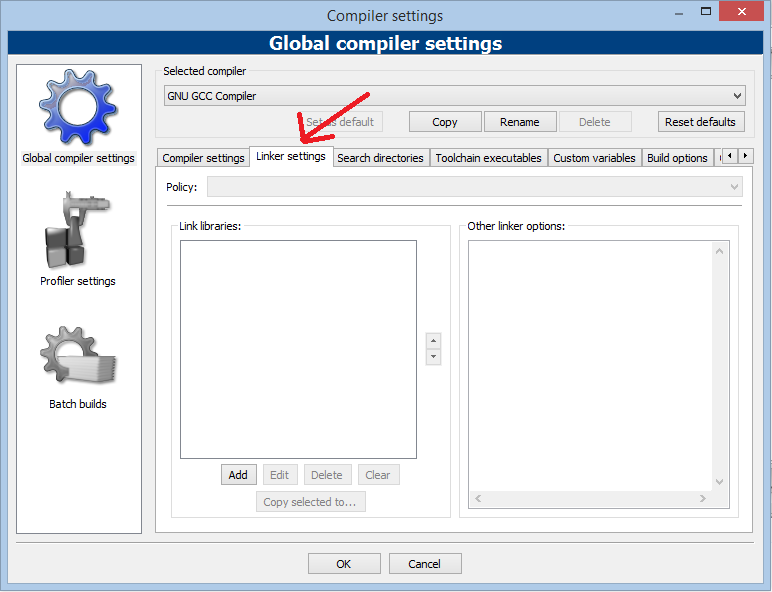
Task: Select the Toolchain executables tab
Action: [x=488, y=158]
